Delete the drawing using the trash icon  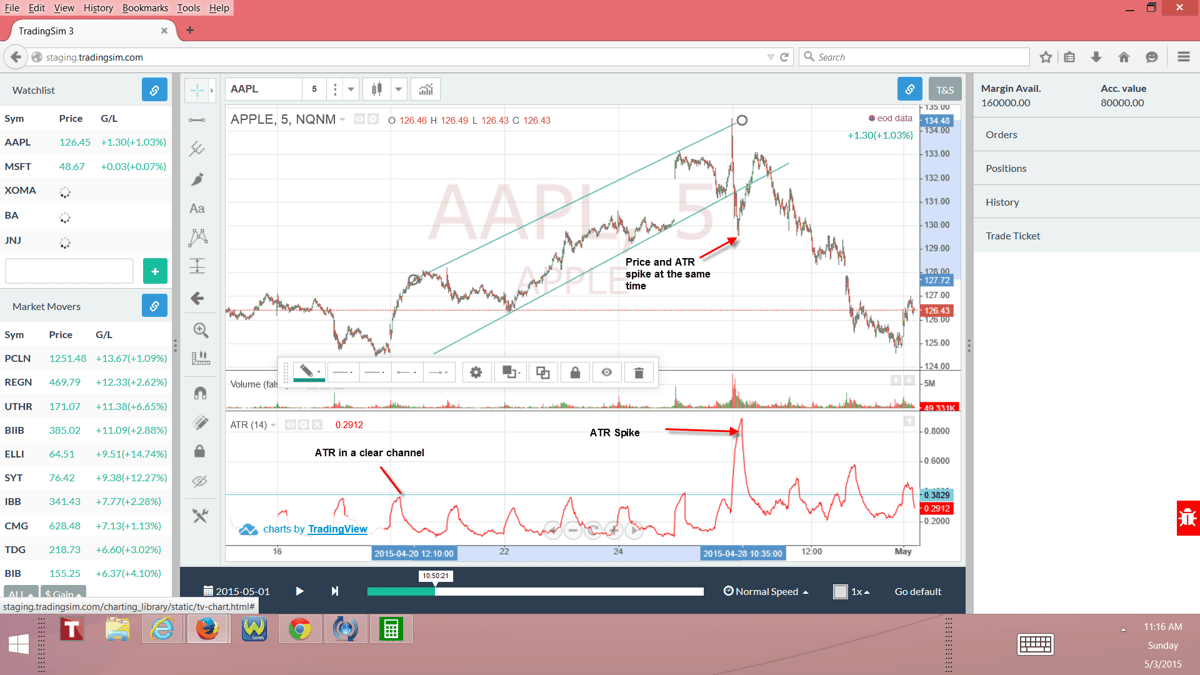[x=637, y=372]
